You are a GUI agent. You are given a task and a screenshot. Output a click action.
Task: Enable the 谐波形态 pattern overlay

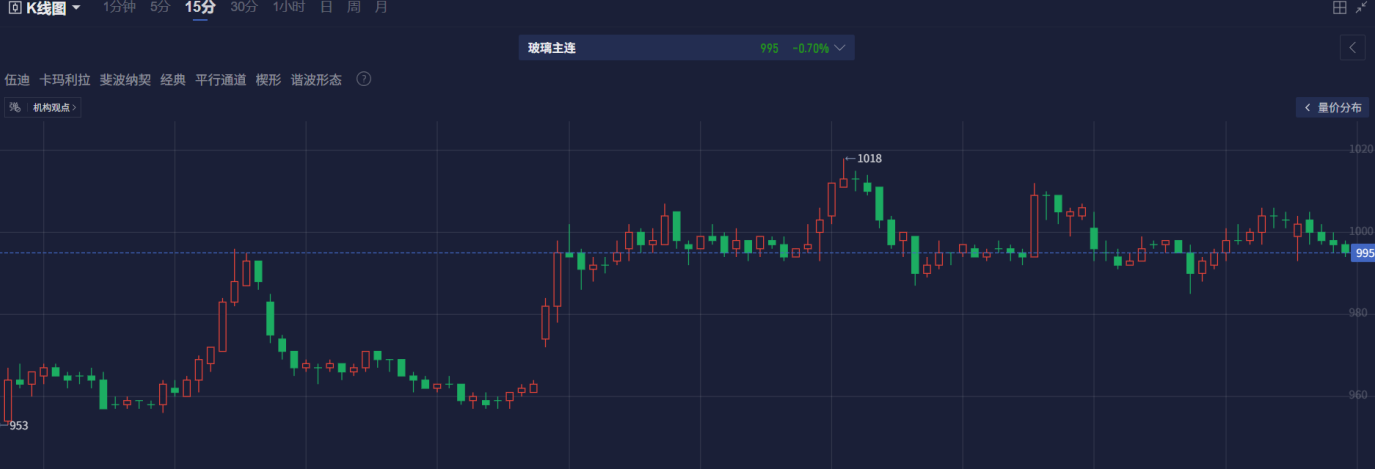(316, 80)
